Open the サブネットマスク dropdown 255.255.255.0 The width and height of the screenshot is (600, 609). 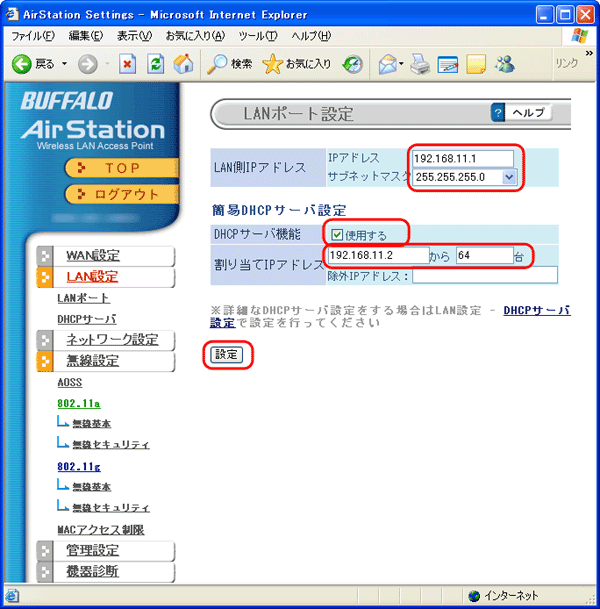[x=464, y=177]
